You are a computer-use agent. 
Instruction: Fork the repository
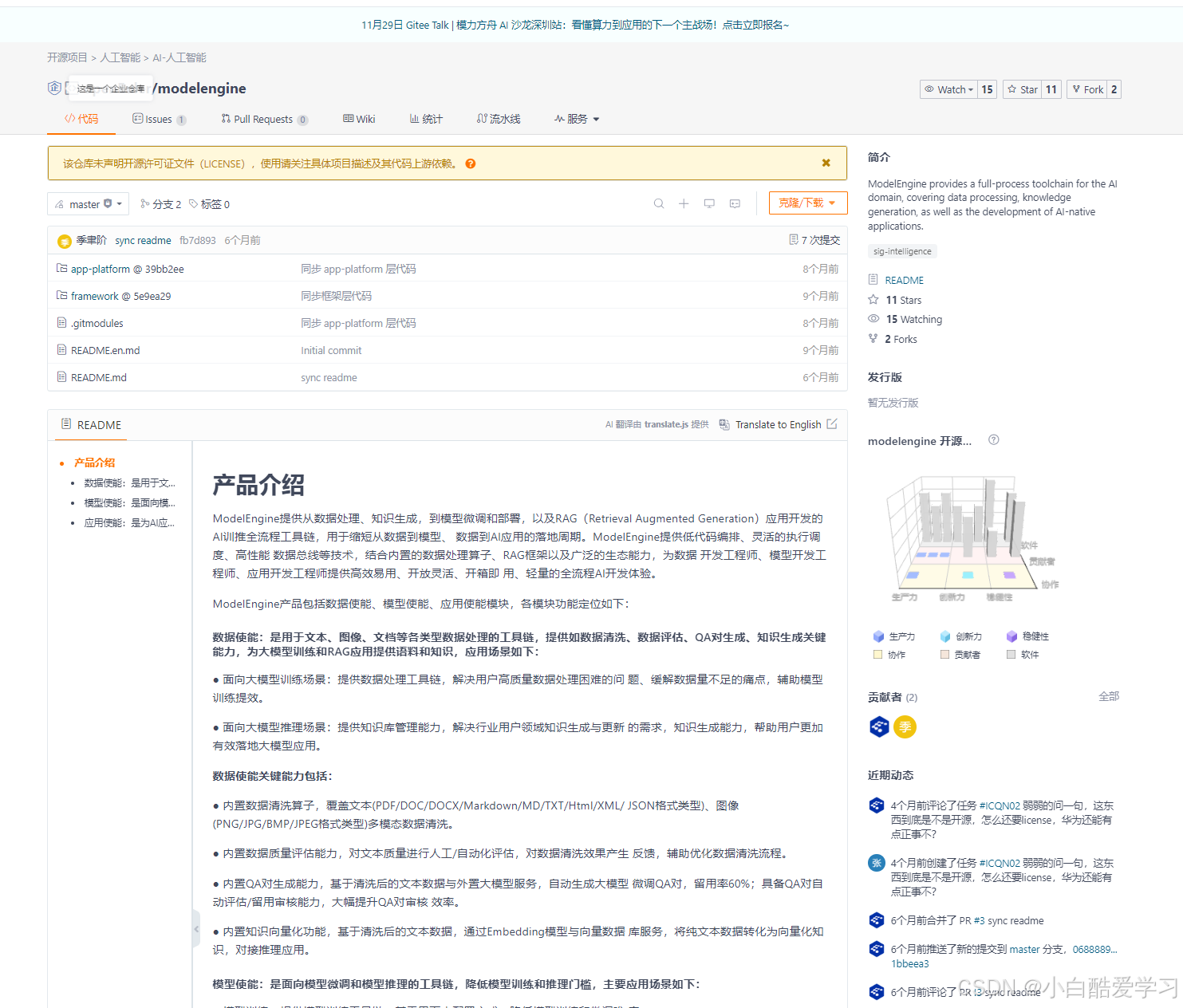[x=1087, y=89]
